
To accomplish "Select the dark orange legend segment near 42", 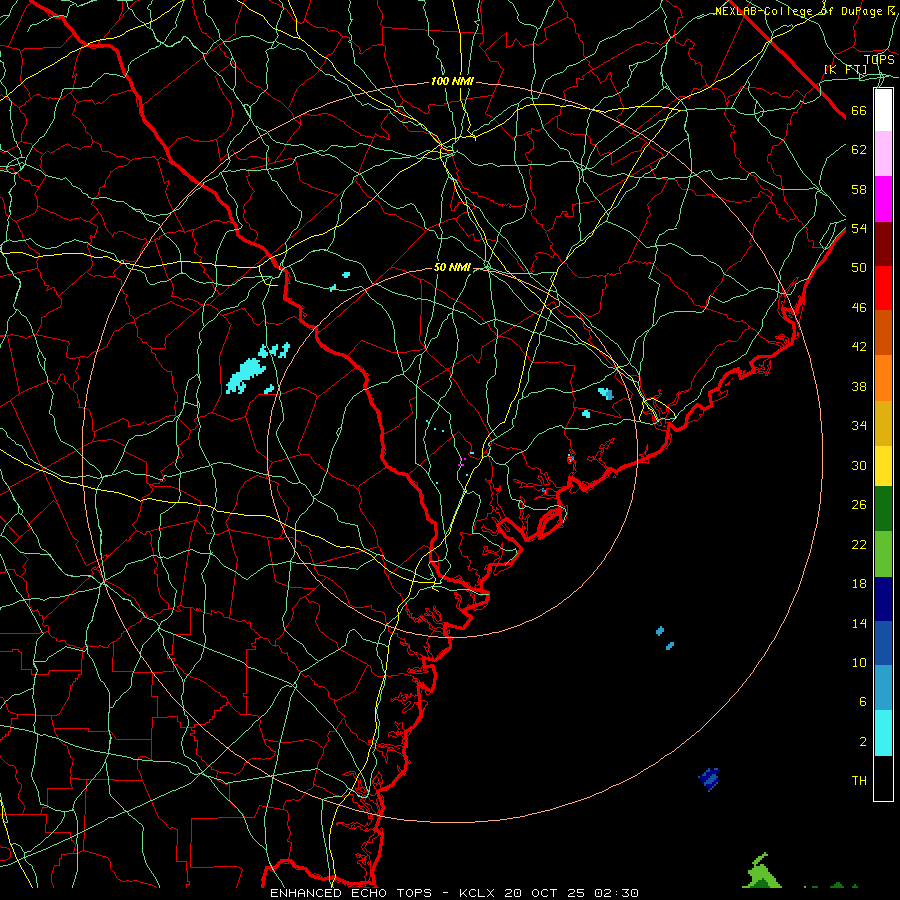I will pos(883,332).
